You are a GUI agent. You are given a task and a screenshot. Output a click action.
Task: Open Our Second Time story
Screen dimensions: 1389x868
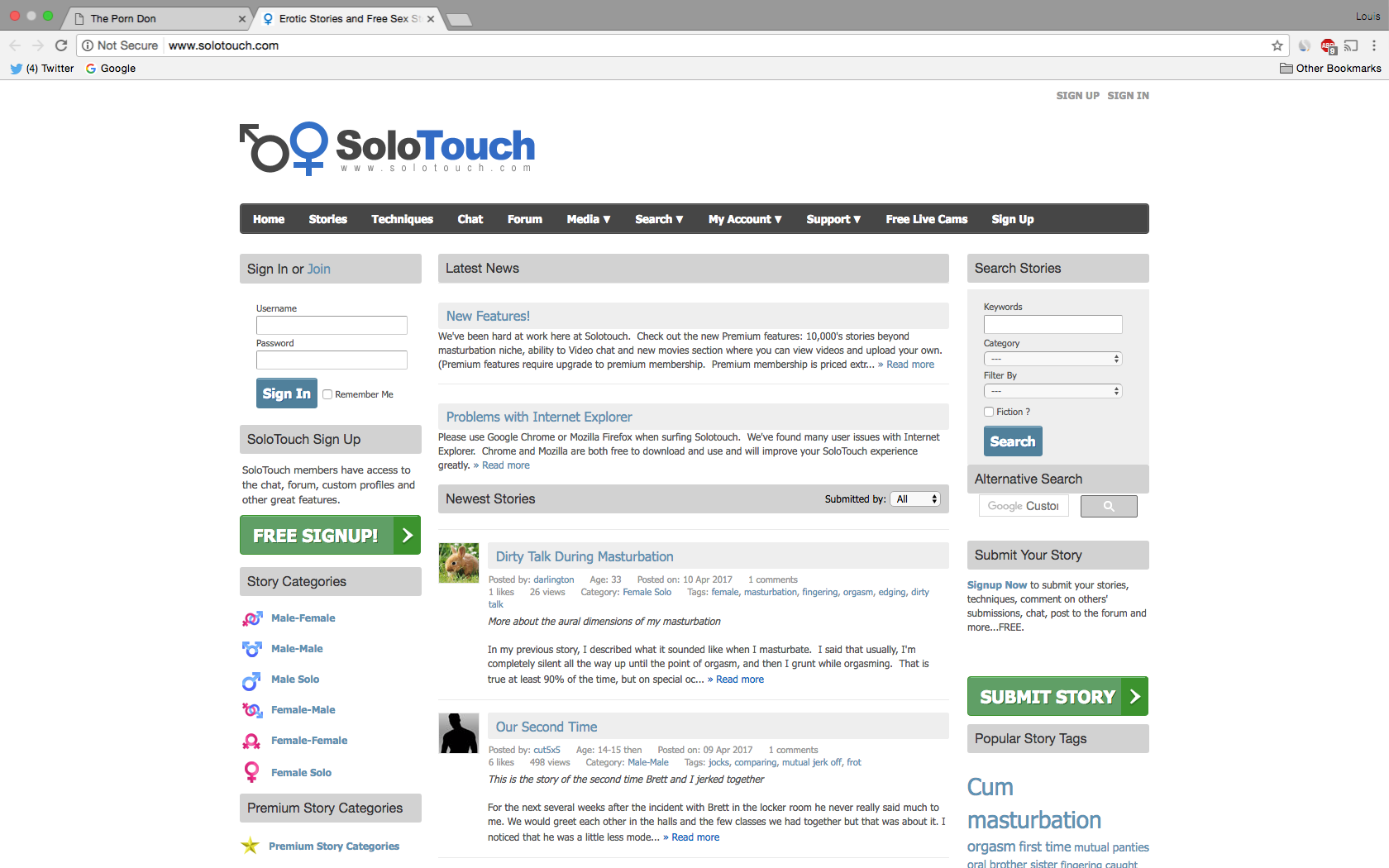[x=547, y=727]
